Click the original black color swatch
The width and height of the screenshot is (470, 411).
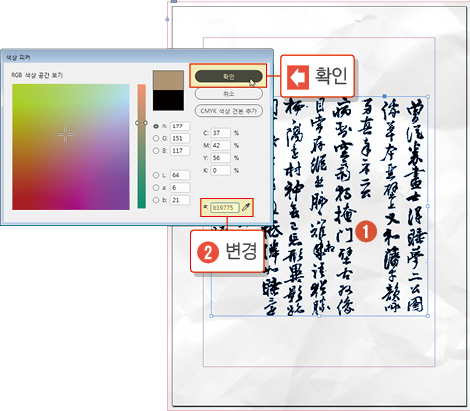168,100
